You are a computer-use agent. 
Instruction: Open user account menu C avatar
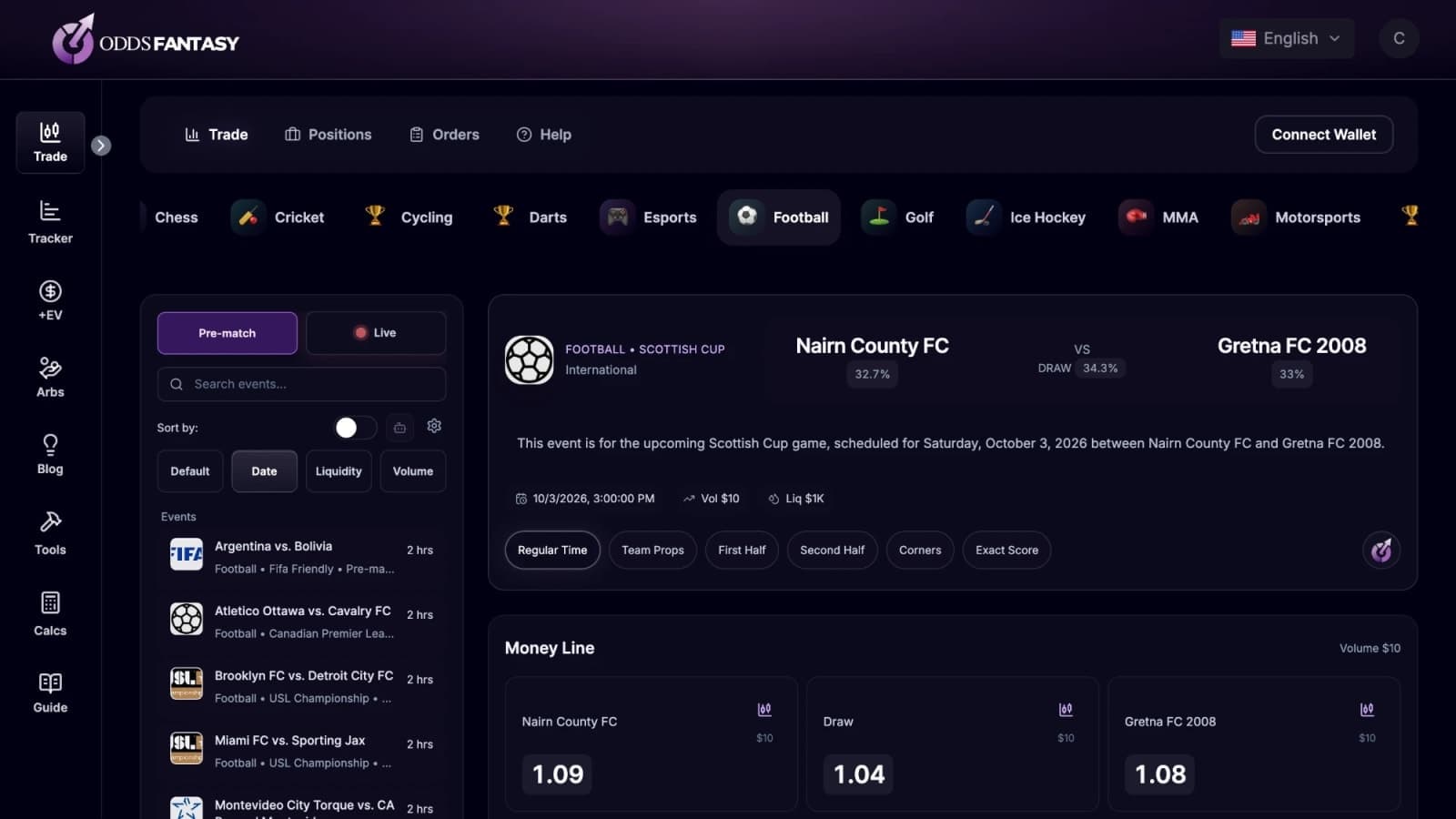(1399, 38)
